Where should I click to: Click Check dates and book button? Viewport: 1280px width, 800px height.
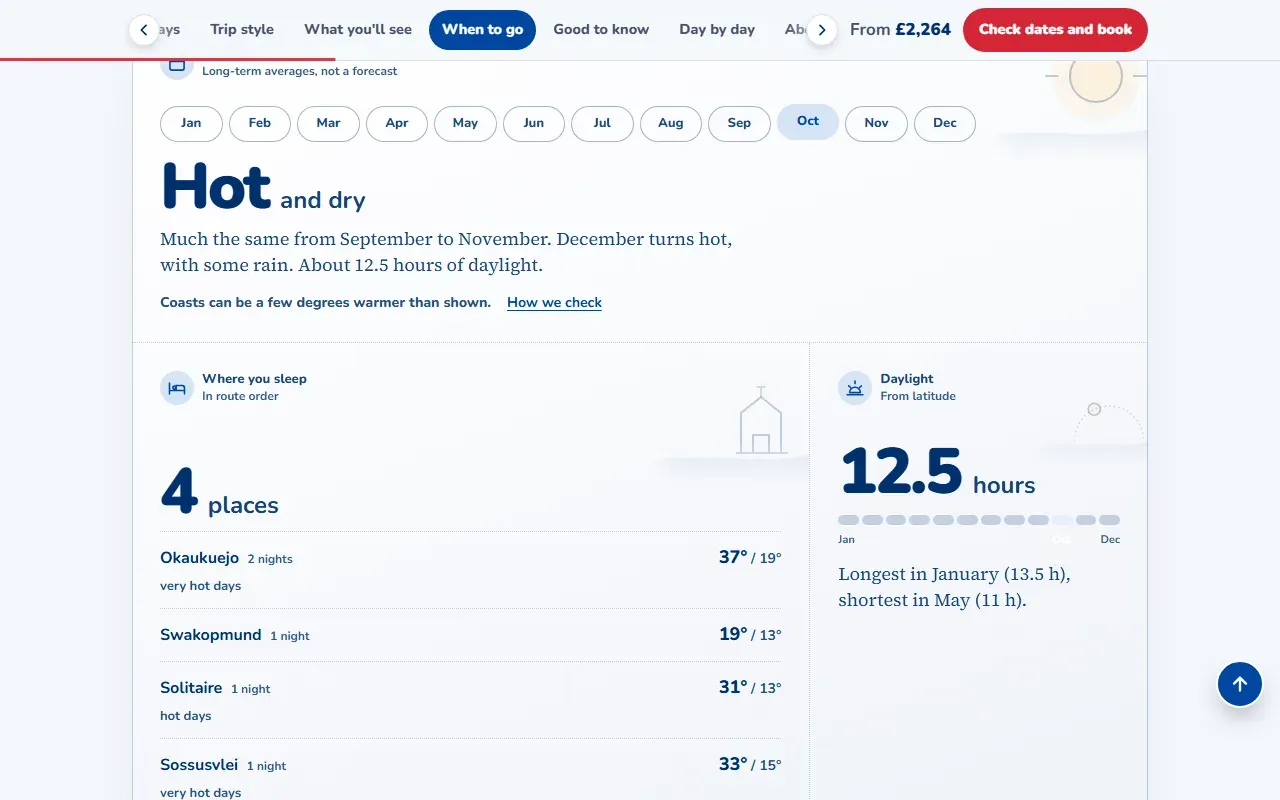coord(1055,30)
